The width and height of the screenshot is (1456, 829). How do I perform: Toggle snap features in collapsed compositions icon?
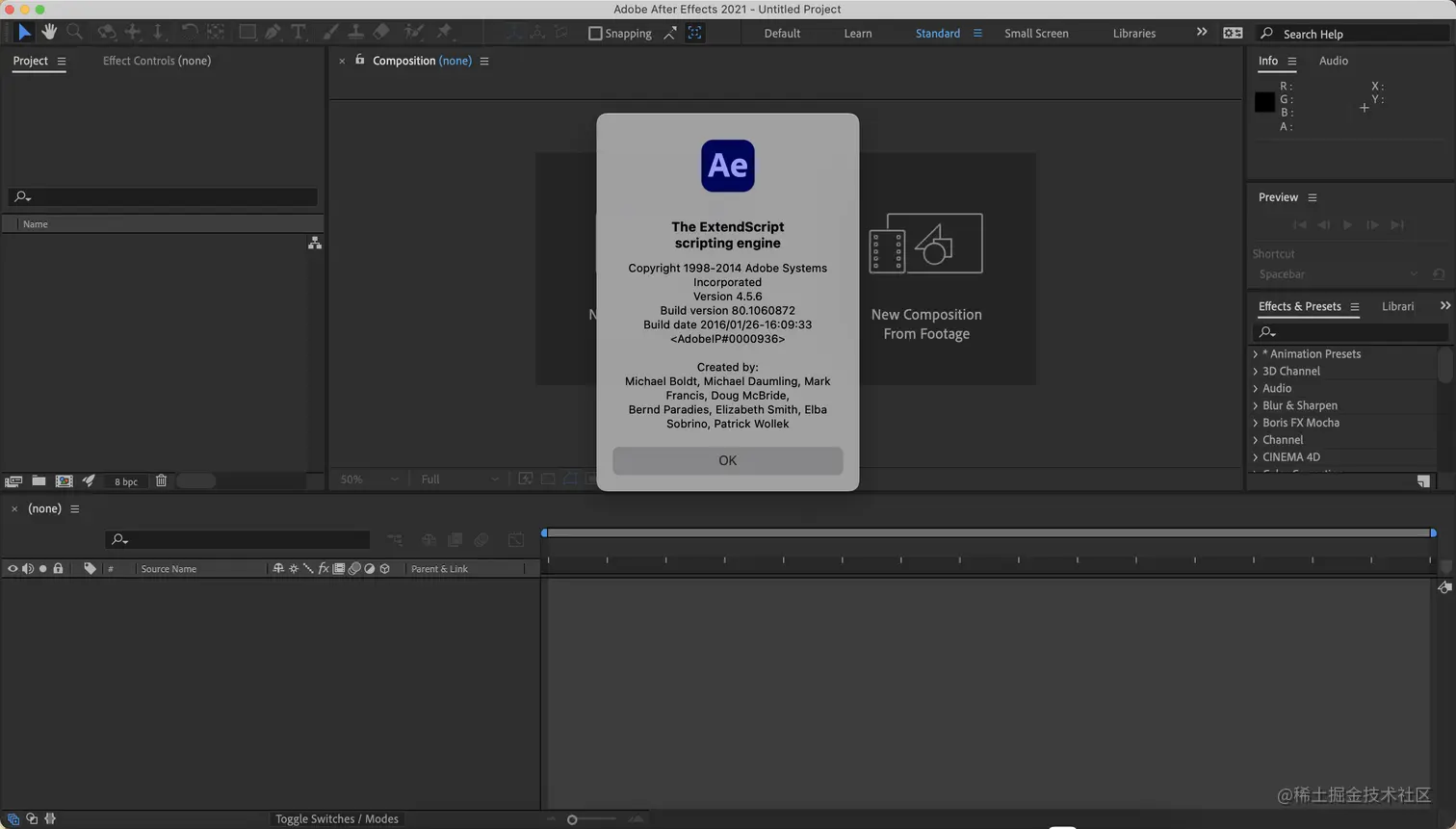pyautogui.click(x=694, y=33)
